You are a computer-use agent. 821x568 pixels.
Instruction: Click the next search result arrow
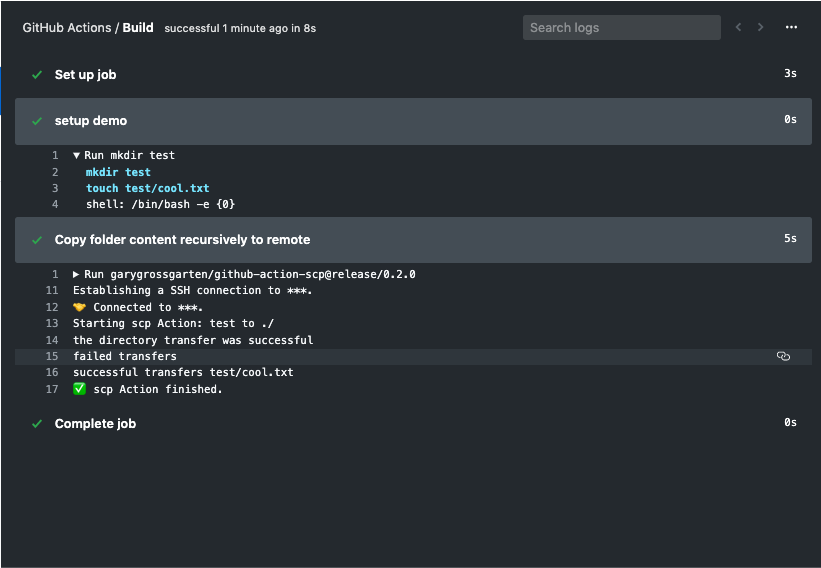click(x=760, y=27)
